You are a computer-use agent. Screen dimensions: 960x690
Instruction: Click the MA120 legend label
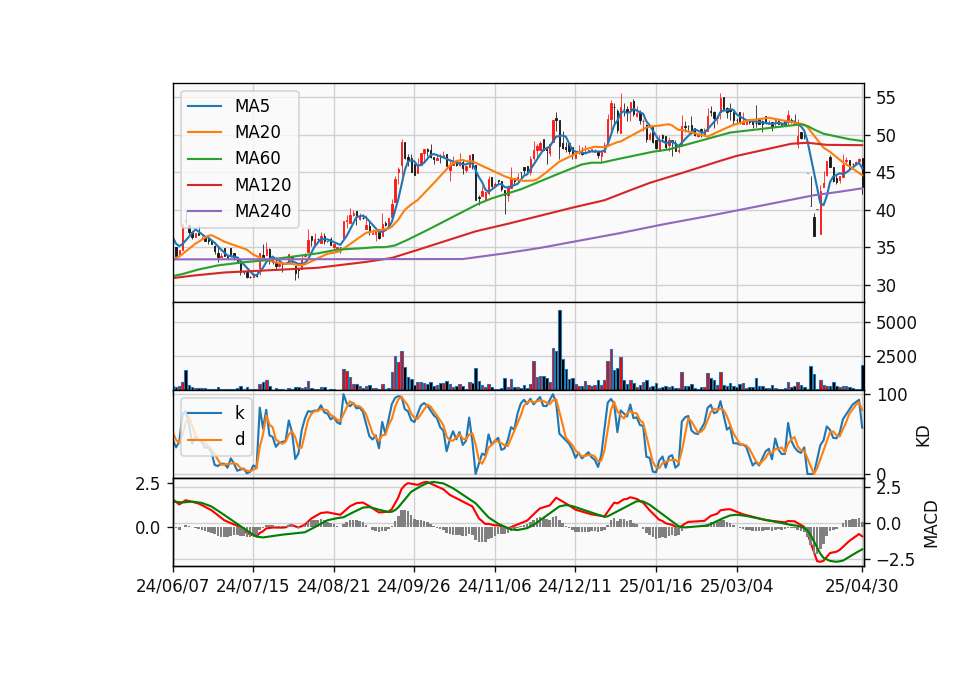point(263,185)
